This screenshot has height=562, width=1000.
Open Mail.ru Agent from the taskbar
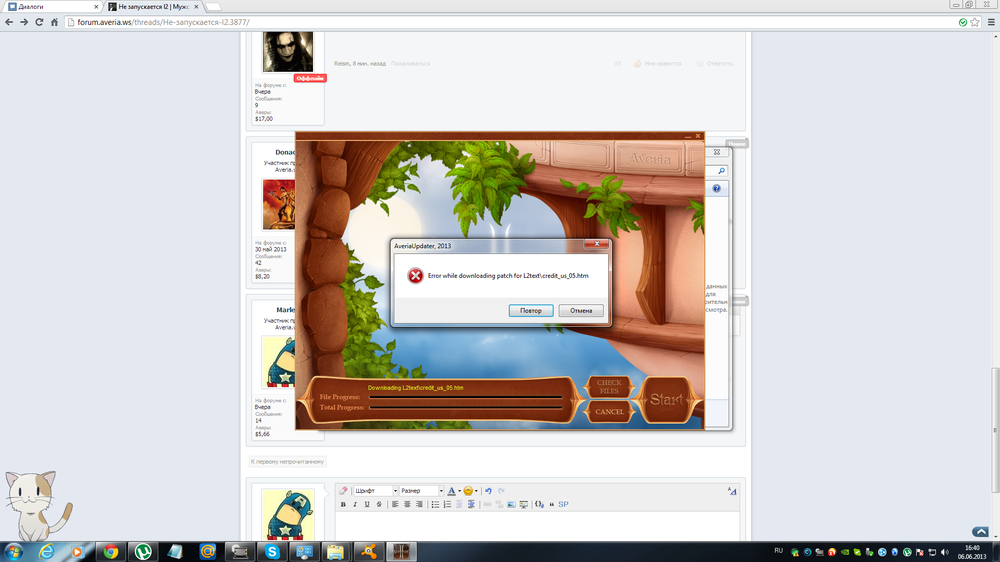pyautogui.click(x=207, y=552)
